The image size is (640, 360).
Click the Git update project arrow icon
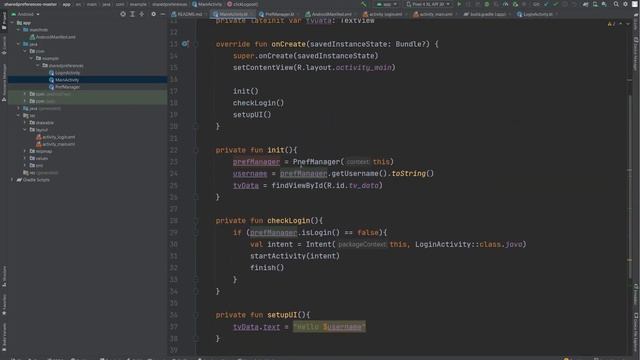click(546, 4)
